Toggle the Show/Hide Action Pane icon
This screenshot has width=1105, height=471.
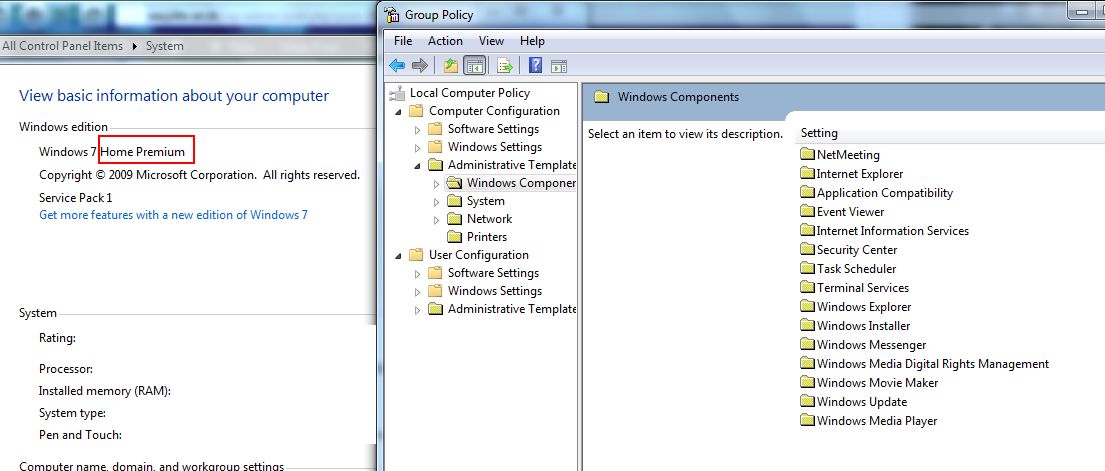(x=559, y=66)
